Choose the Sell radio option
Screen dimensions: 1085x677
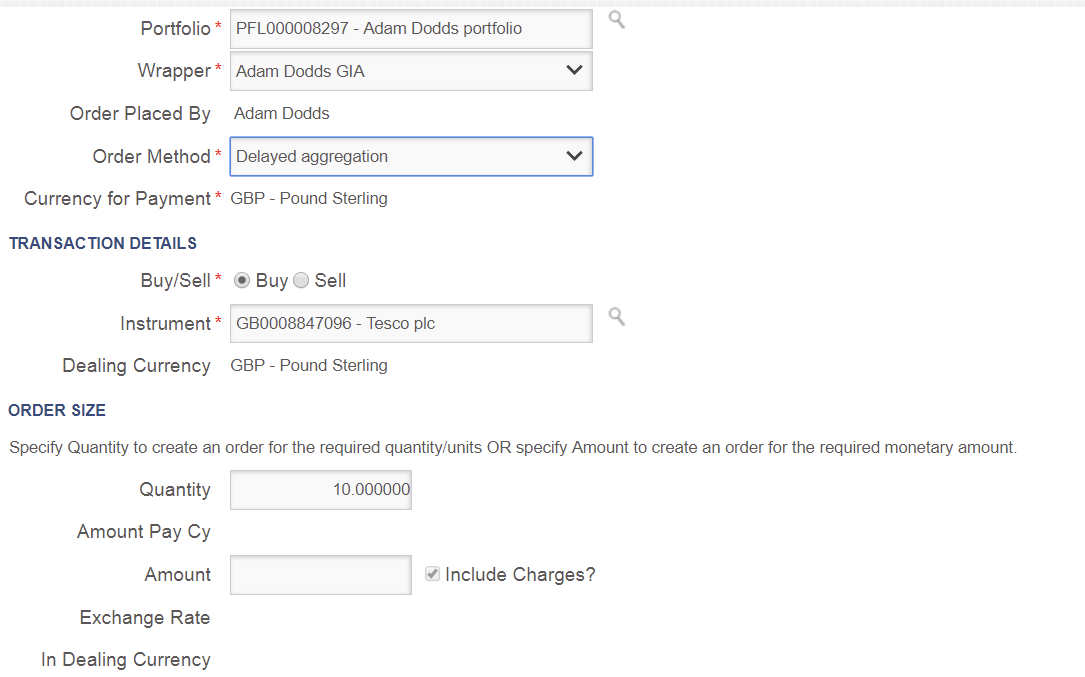[x=301, y=281]
